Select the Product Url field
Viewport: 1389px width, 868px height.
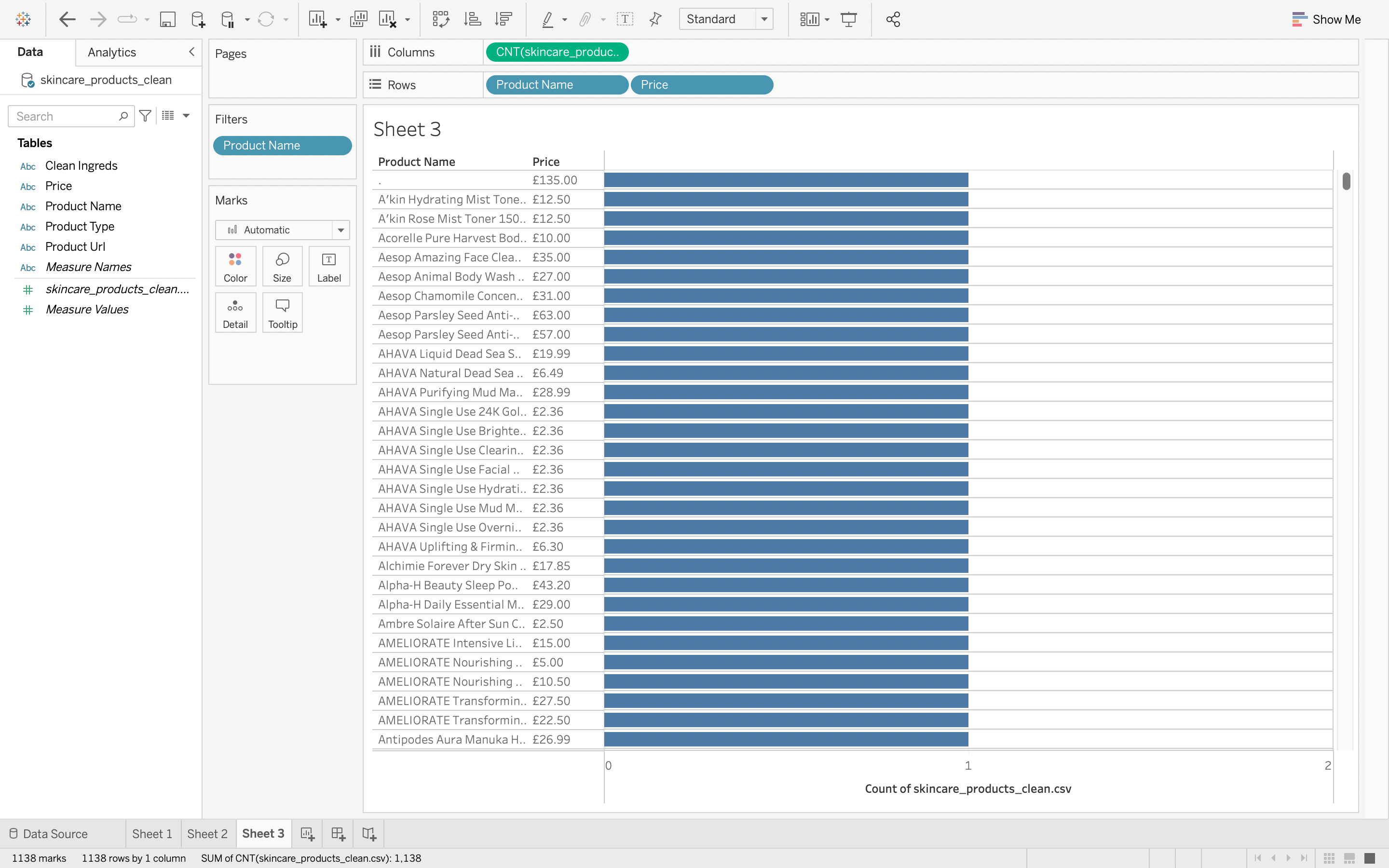coord(75,247)
